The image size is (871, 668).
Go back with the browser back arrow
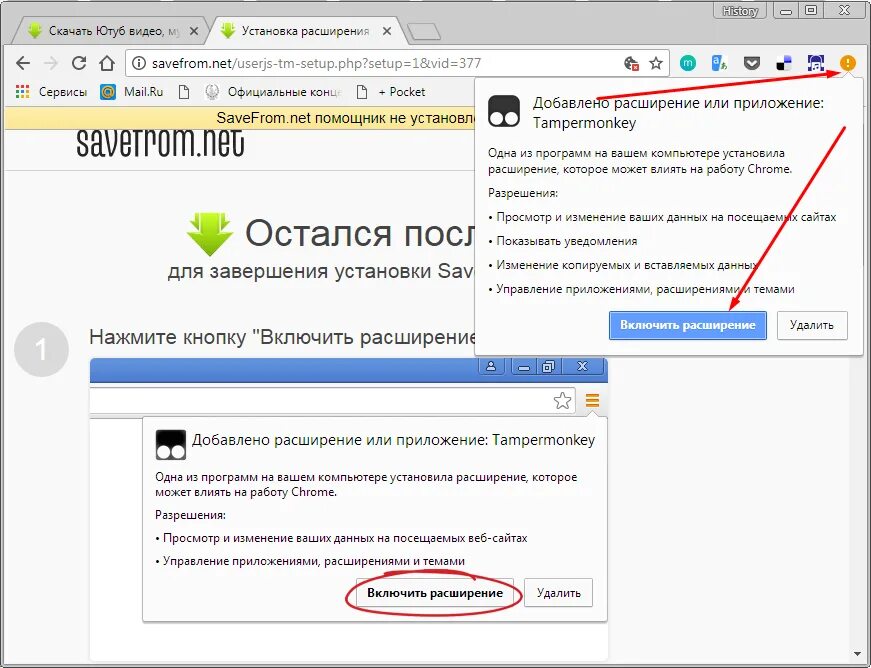[23, 63]
